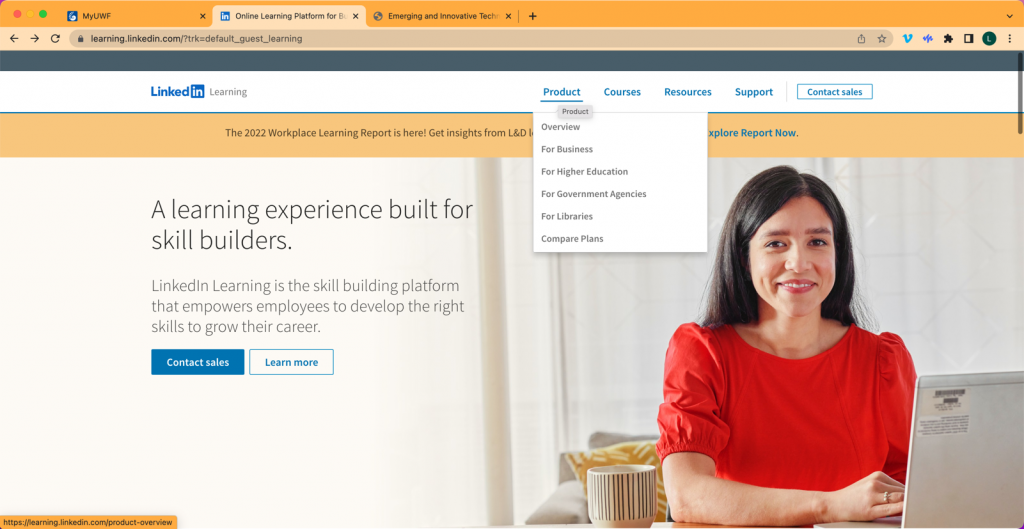Open the Support navigation menu
The width and height of the screenshot is (1024, 529).
click(754, 92)
